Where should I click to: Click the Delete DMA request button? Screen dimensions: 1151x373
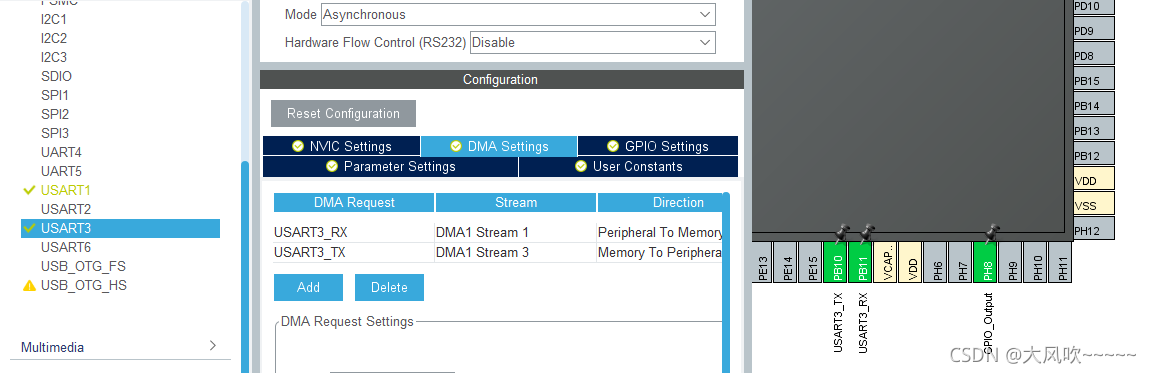389,287
